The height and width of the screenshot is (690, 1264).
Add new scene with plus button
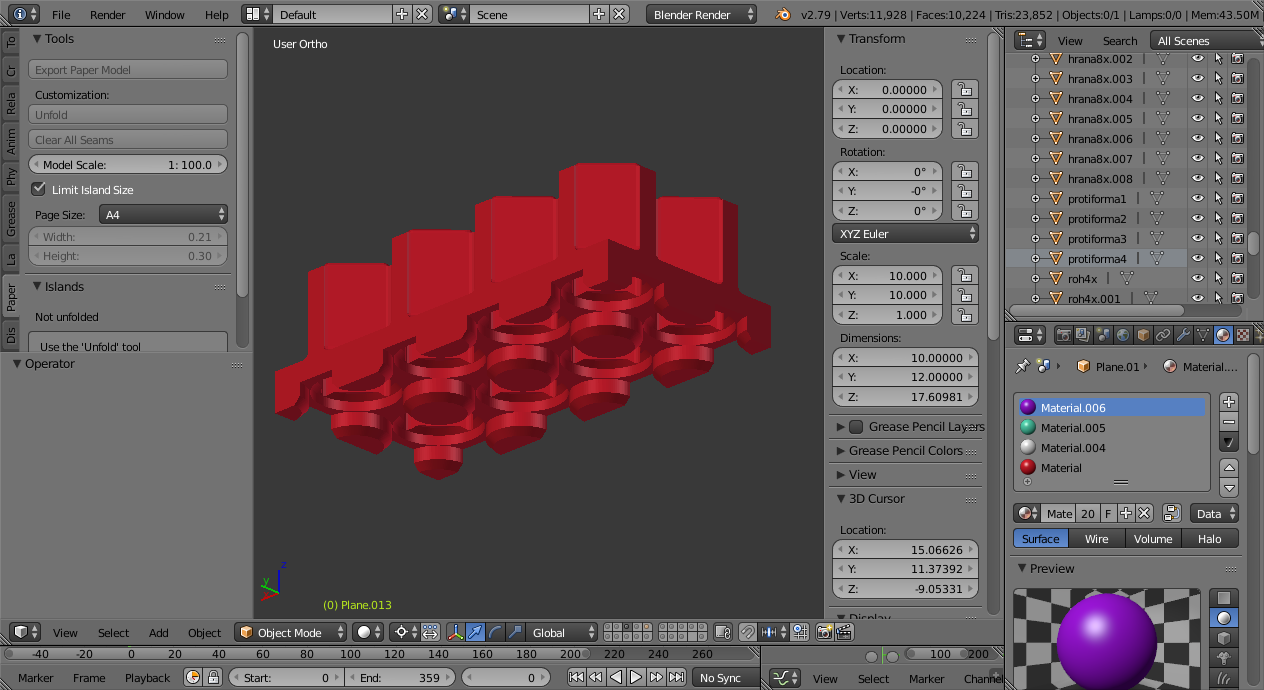598,14
